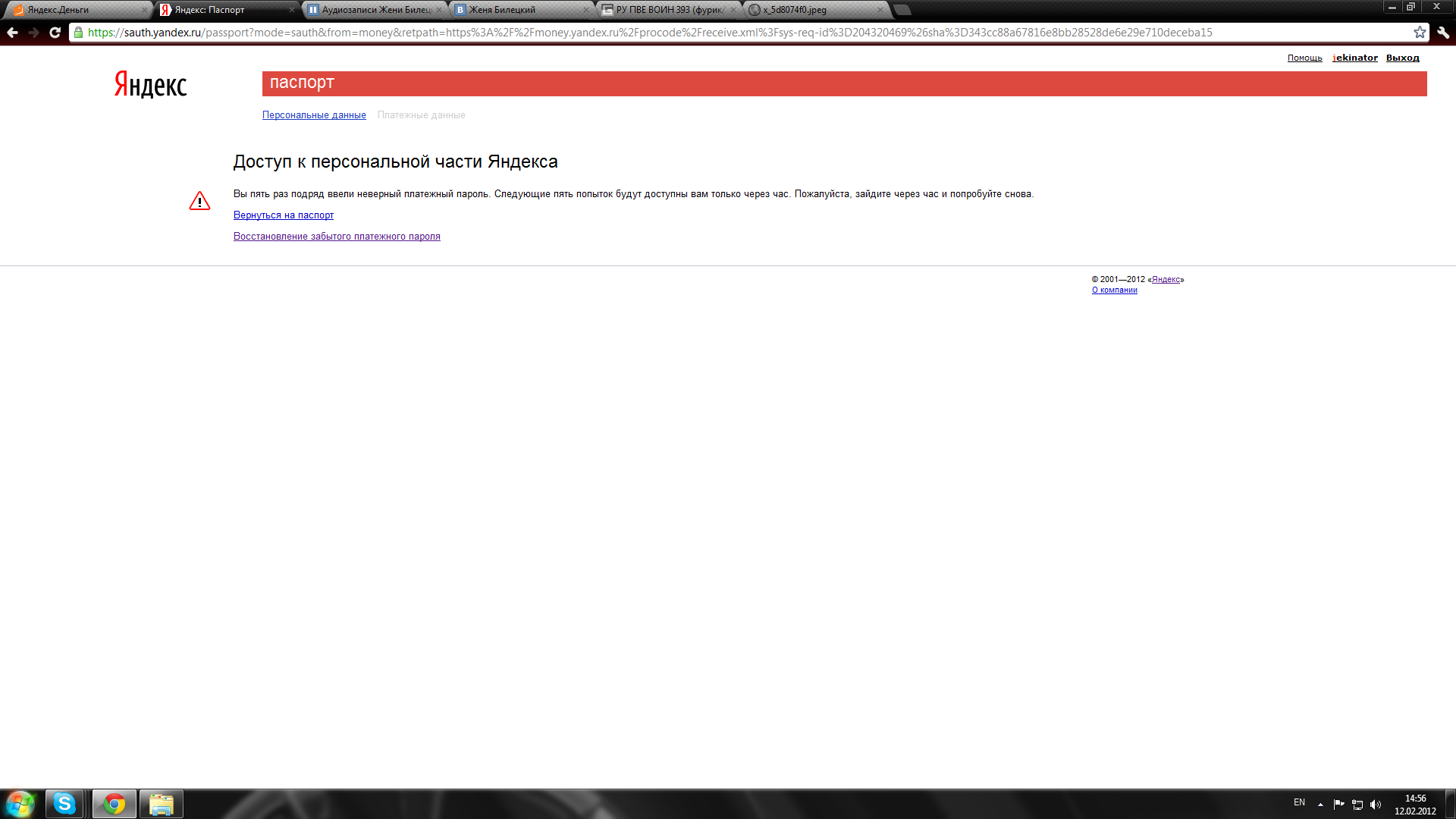Switch to Яндекс.Деньги tab

76,10
